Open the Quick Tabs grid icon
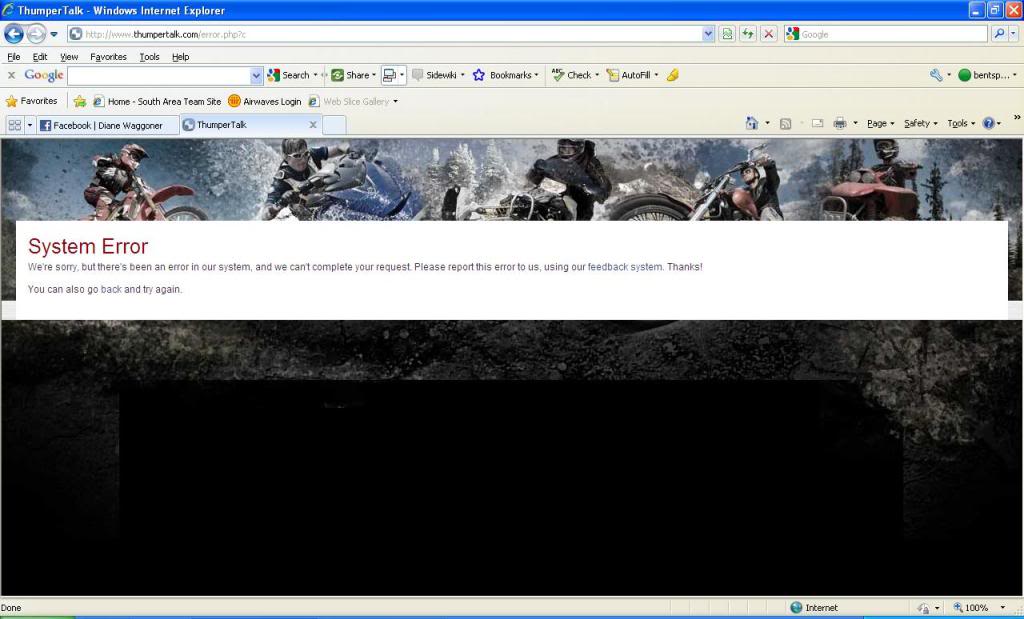 [15, 125]
